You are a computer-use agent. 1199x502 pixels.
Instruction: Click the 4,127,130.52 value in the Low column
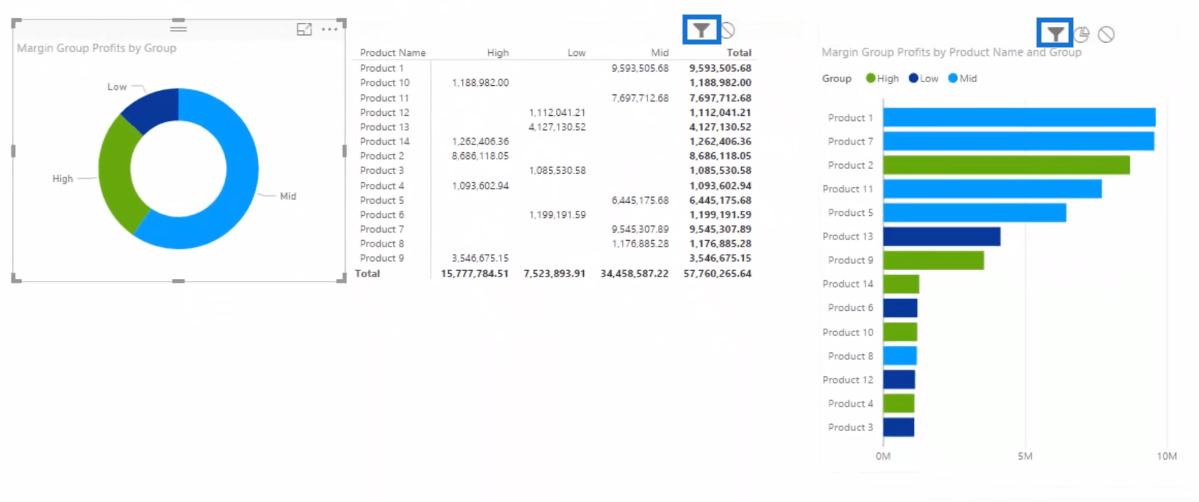(x=557, y=126)
